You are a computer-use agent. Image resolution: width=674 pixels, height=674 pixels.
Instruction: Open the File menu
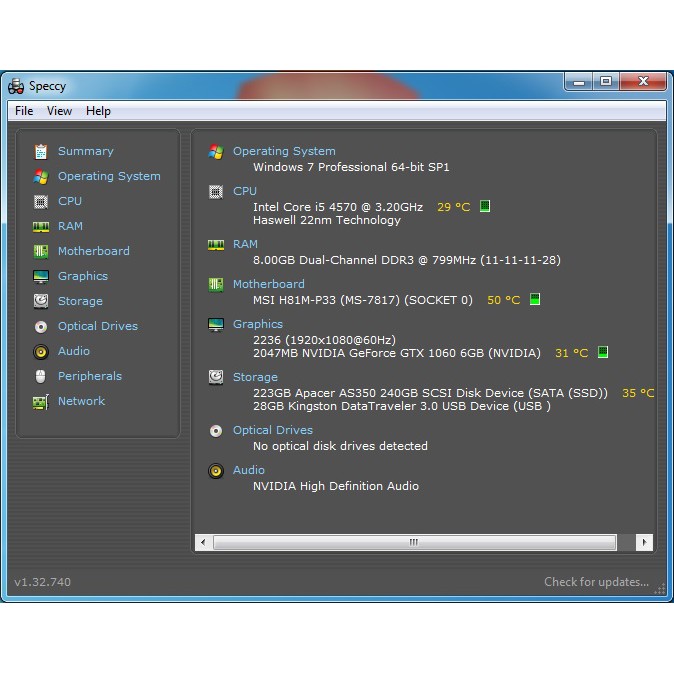[24, 111]
